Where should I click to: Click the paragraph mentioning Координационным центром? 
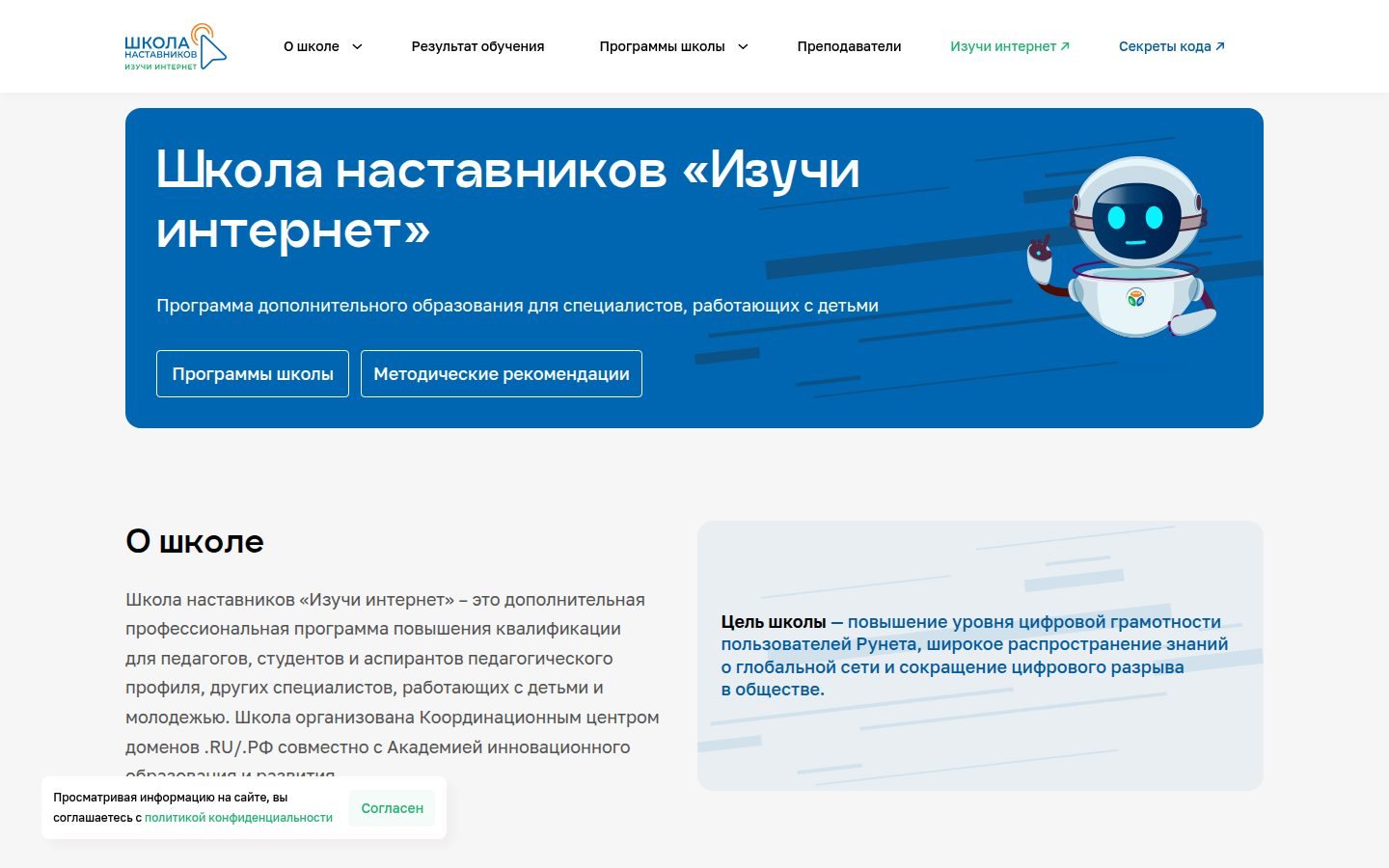[393, 687]
